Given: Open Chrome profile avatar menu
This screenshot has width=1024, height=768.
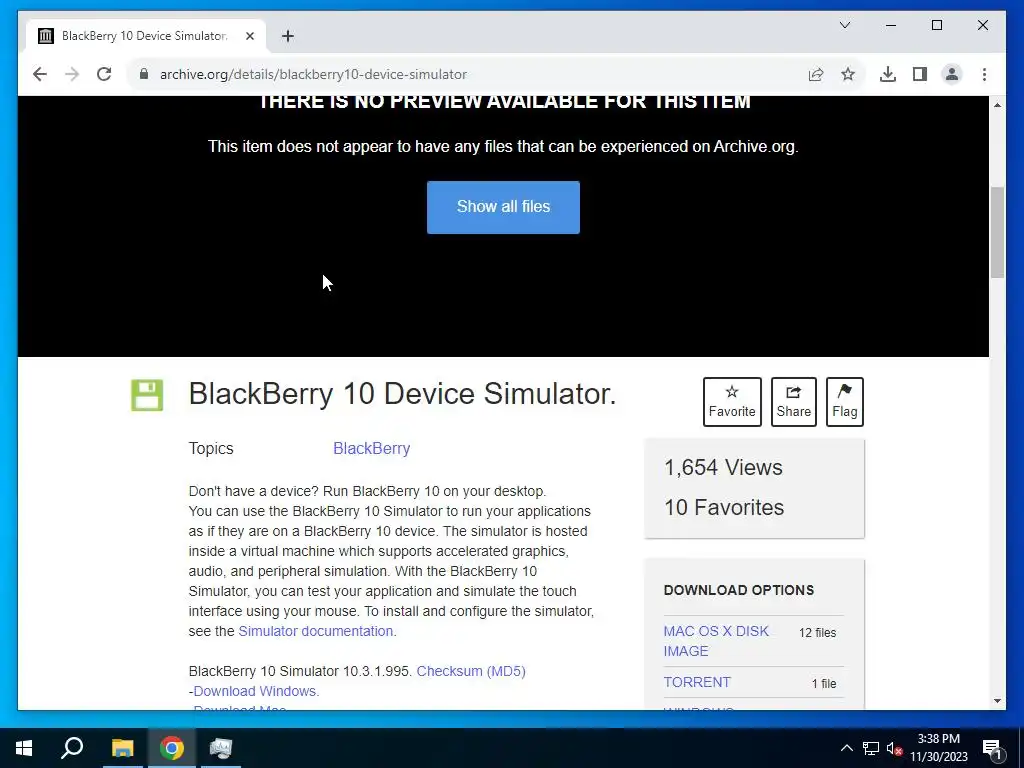Looking at the screenshot, I should [x=952, y=74].
